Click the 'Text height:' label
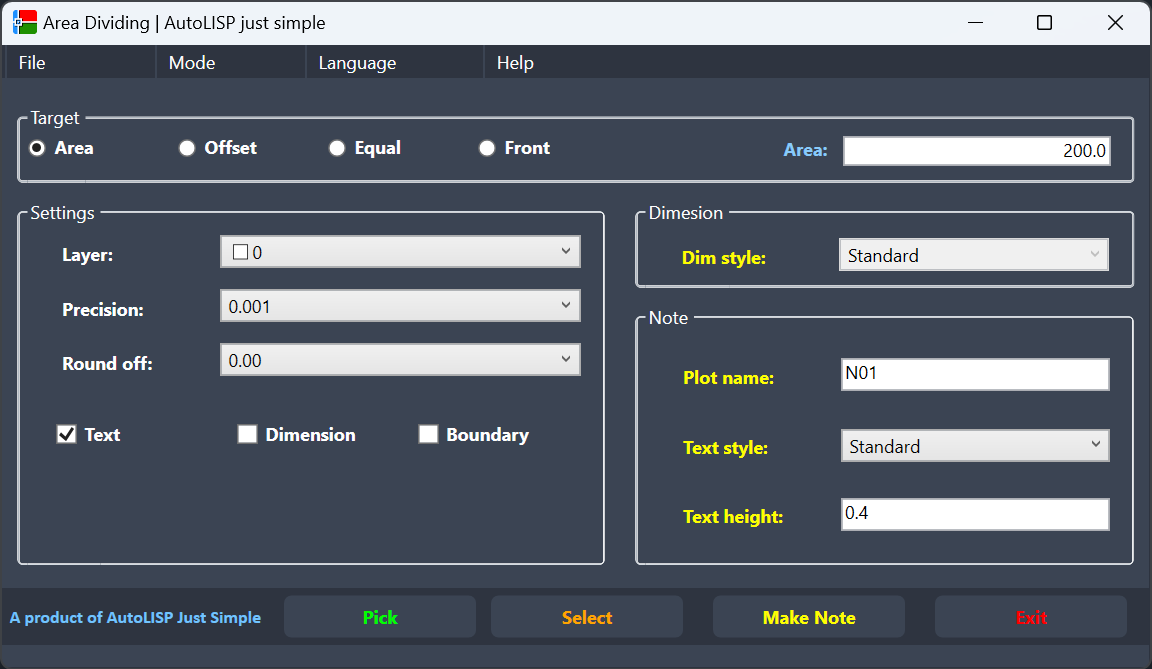 (732, 516)
